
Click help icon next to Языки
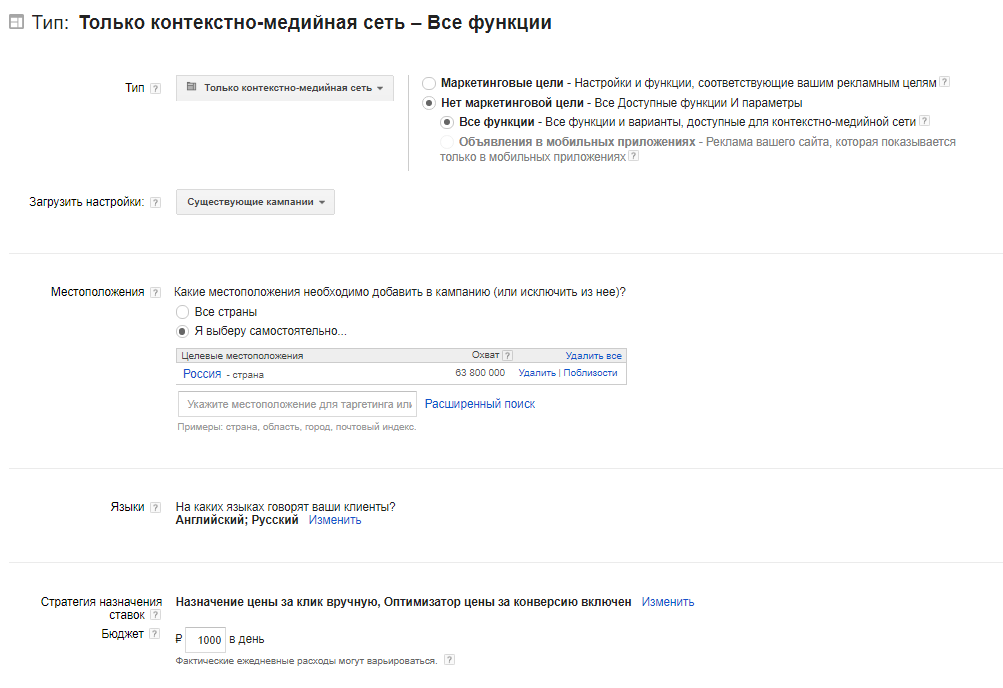[155, 508]
